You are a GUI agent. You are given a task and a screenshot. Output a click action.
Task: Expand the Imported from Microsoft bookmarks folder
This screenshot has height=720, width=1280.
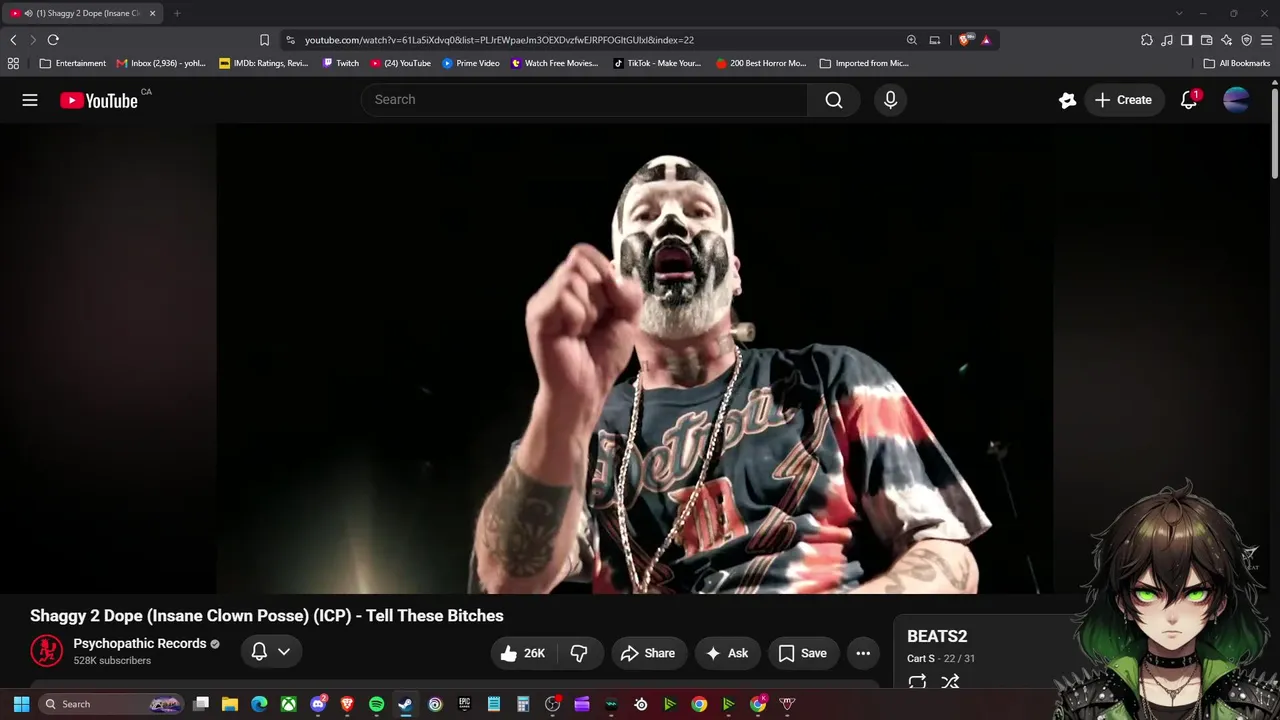pos(864,63)
